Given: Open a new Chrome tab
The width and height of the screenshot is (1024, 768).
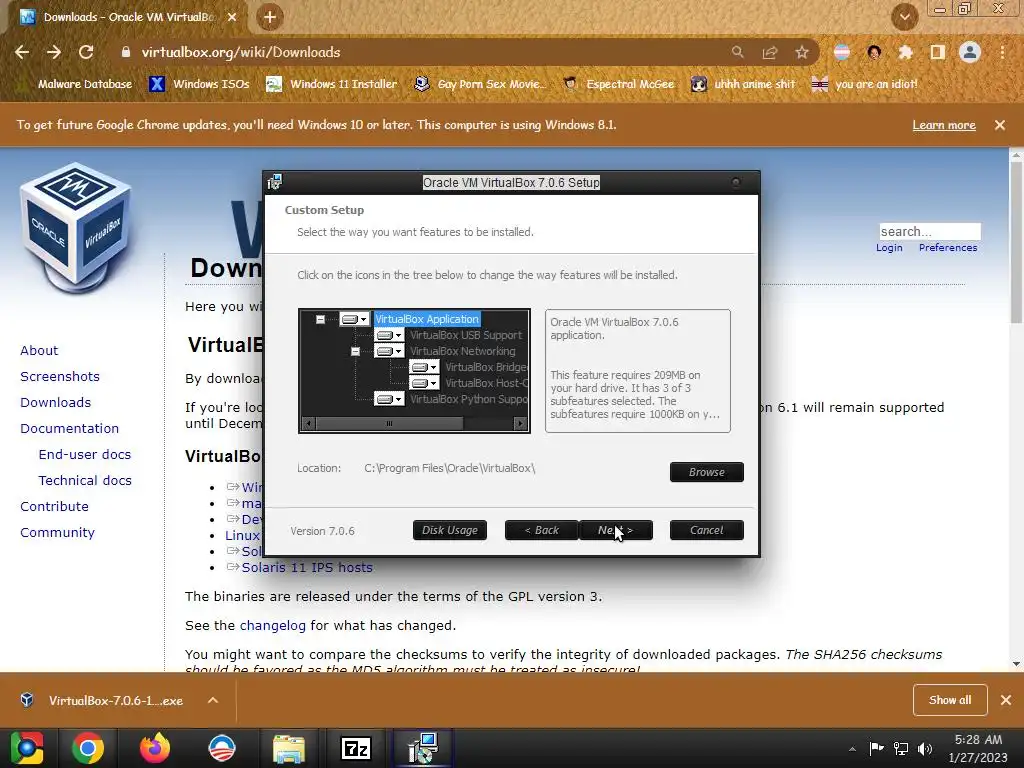Looking at the screenshot, I should (x=270, y=17).
